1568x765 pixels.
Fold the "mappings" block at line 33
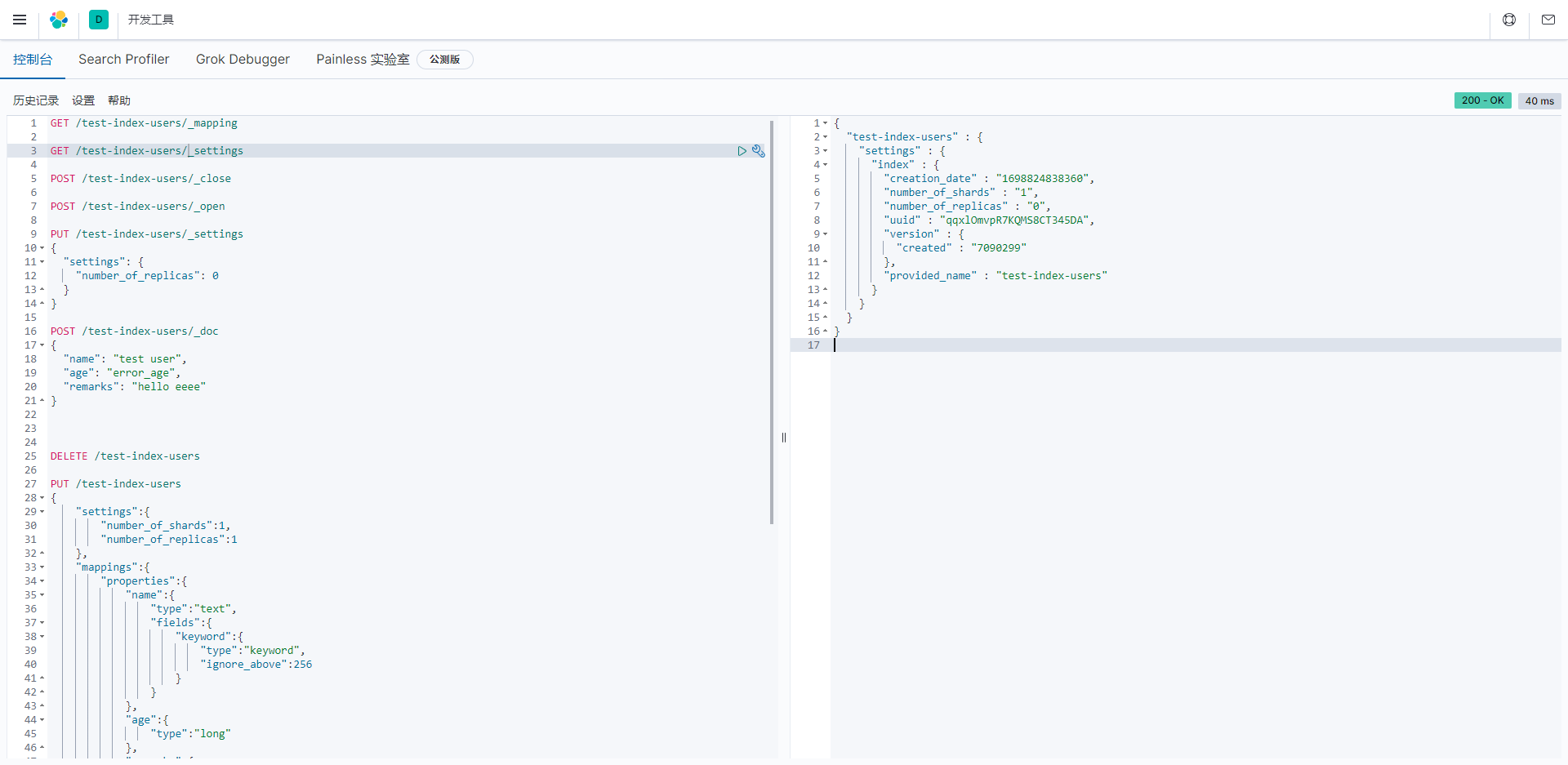click(x=42, y=567)
